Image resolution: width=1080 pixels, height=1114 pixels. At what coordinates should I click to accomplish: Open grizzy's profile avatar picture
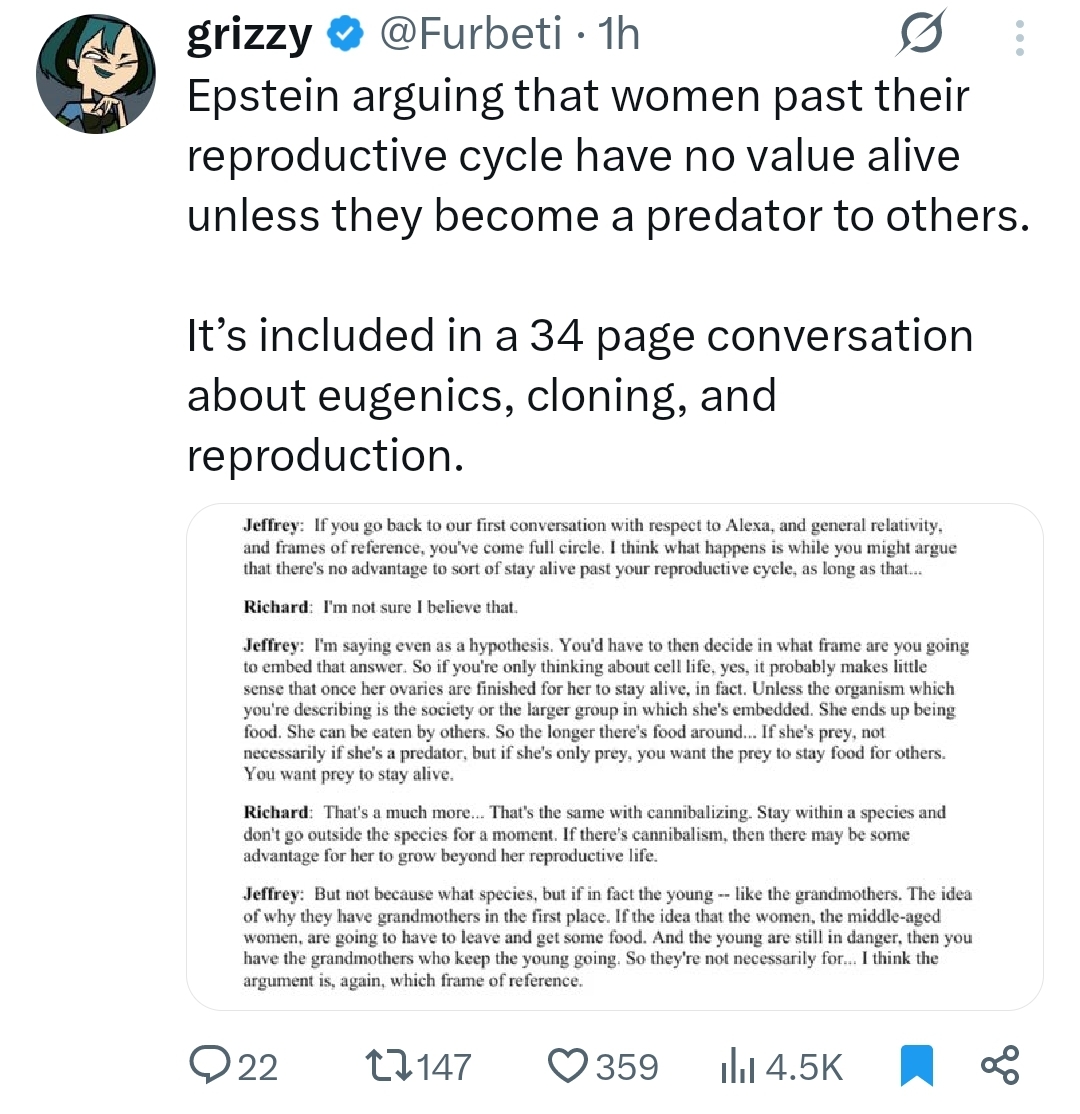[96, 75]
